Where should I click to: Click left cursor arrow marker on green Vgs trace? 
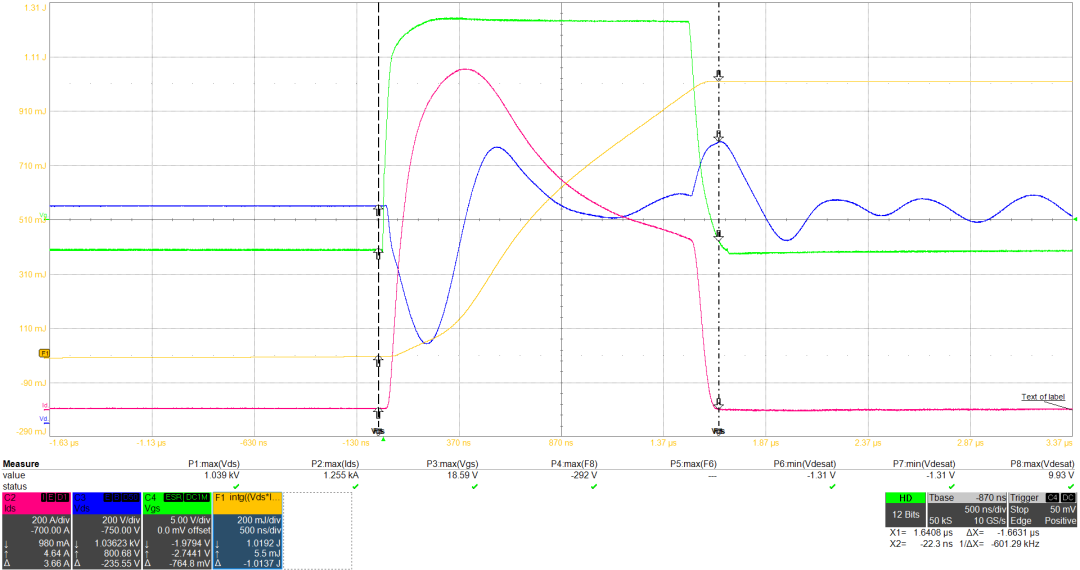coord(378,253)
